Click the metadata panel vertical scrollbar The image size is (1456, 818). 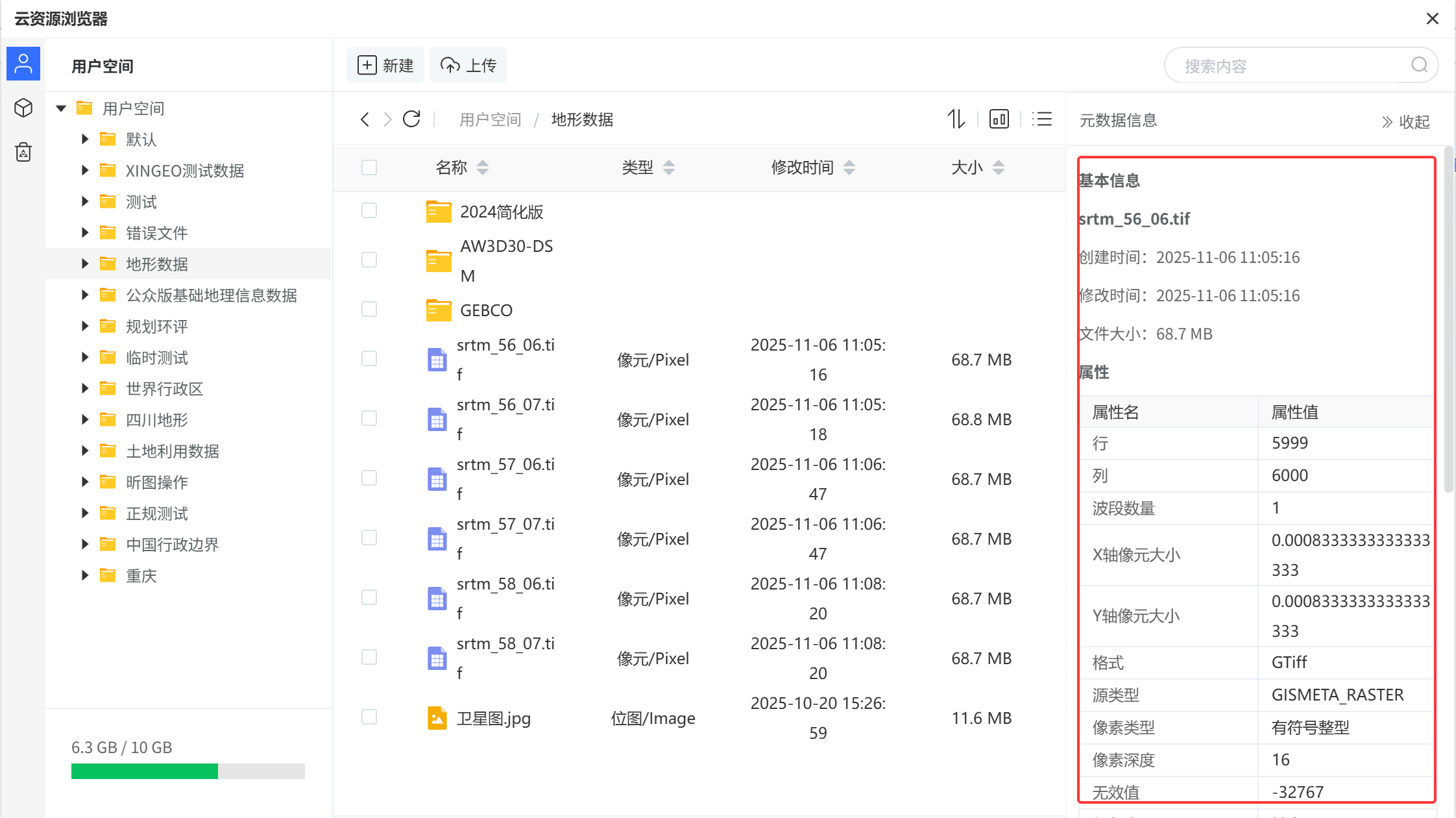pos(1448,319)
